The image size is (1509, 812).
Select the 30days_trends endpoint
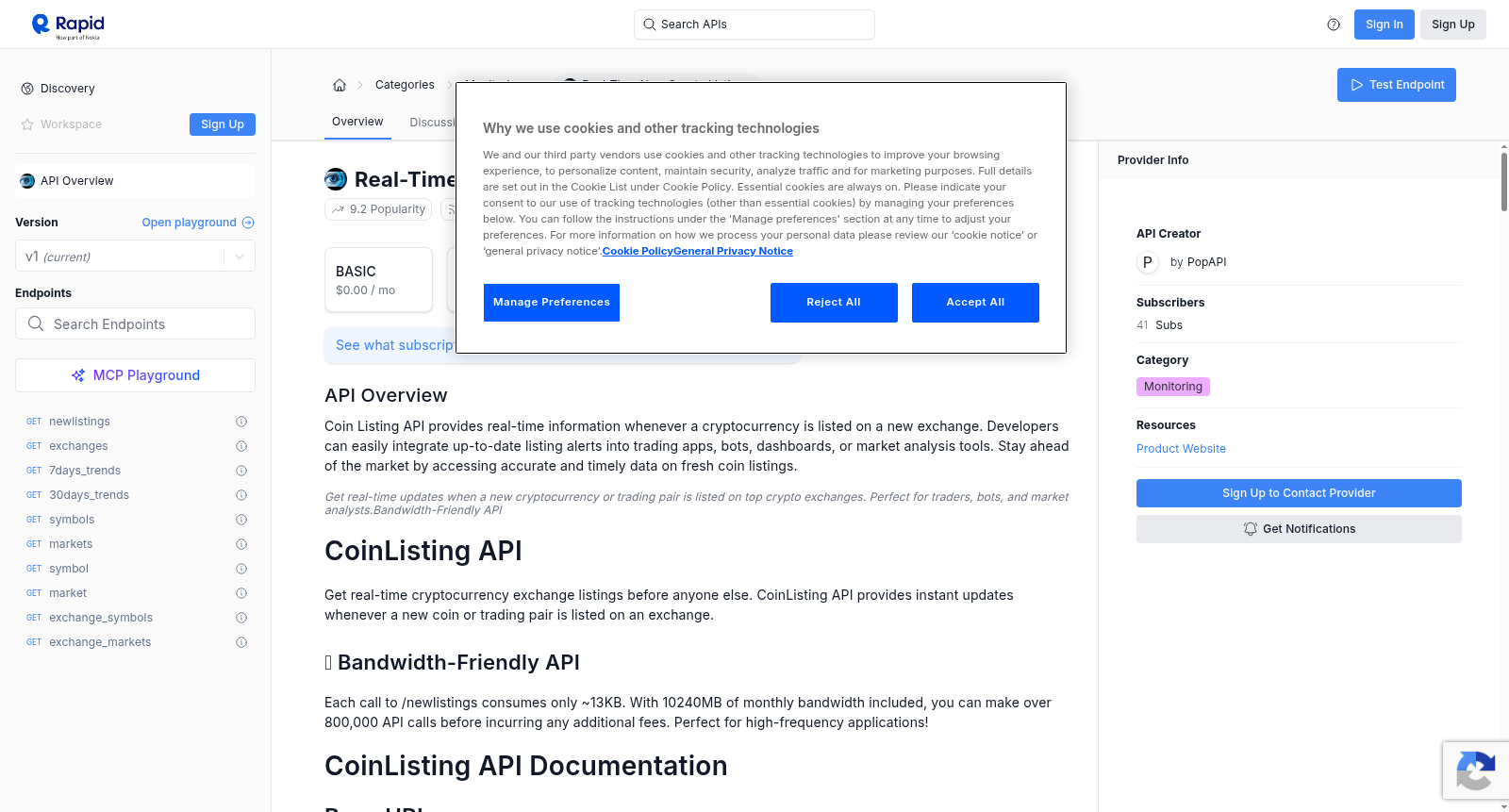coord(89,495)
